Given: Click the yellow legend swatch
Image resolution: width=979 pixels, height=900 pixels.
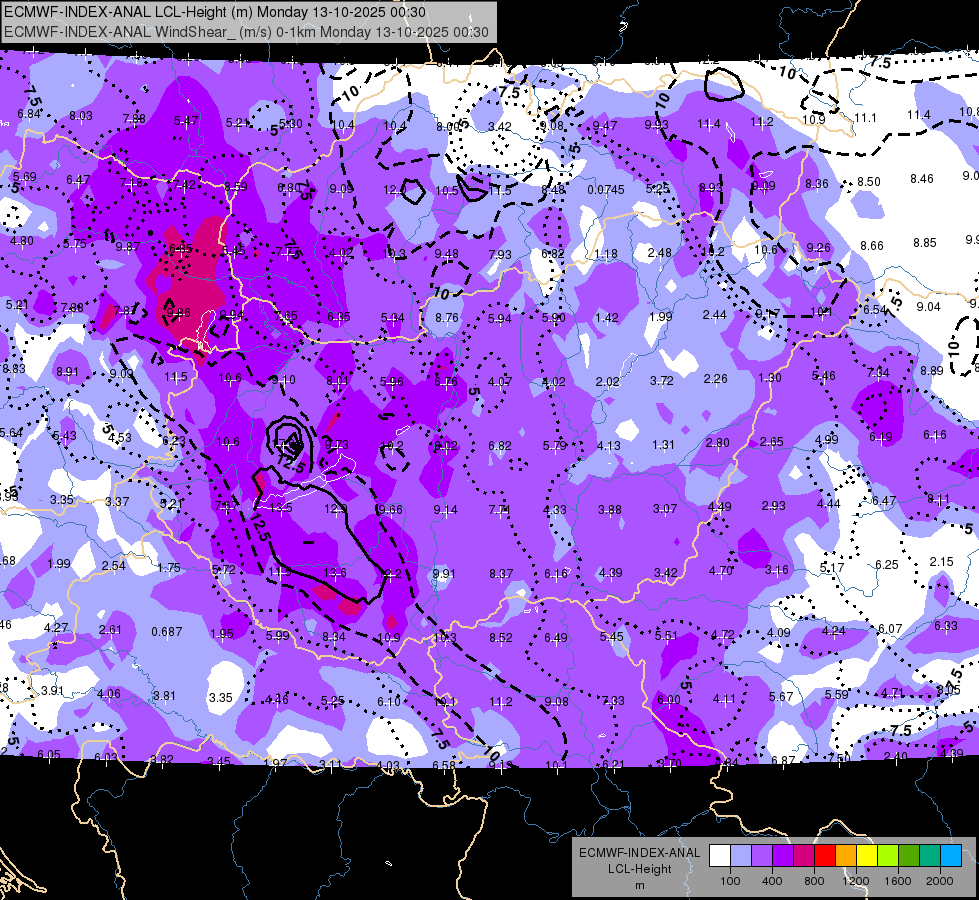Looking at the screenshot, I should click(x=867, y=856).
